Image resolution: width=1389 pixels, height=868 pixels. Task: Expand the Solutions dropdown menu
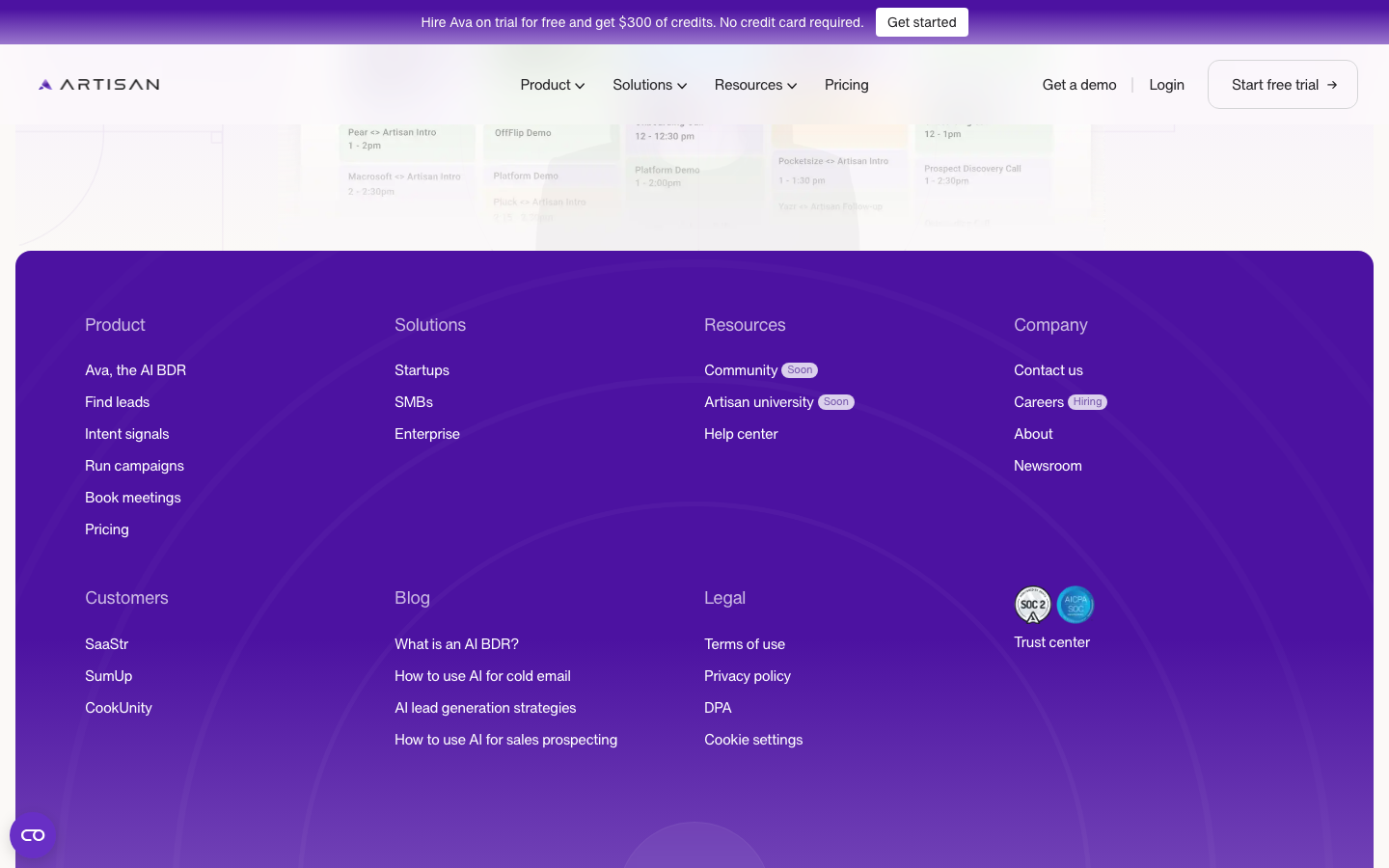point(650,85)
